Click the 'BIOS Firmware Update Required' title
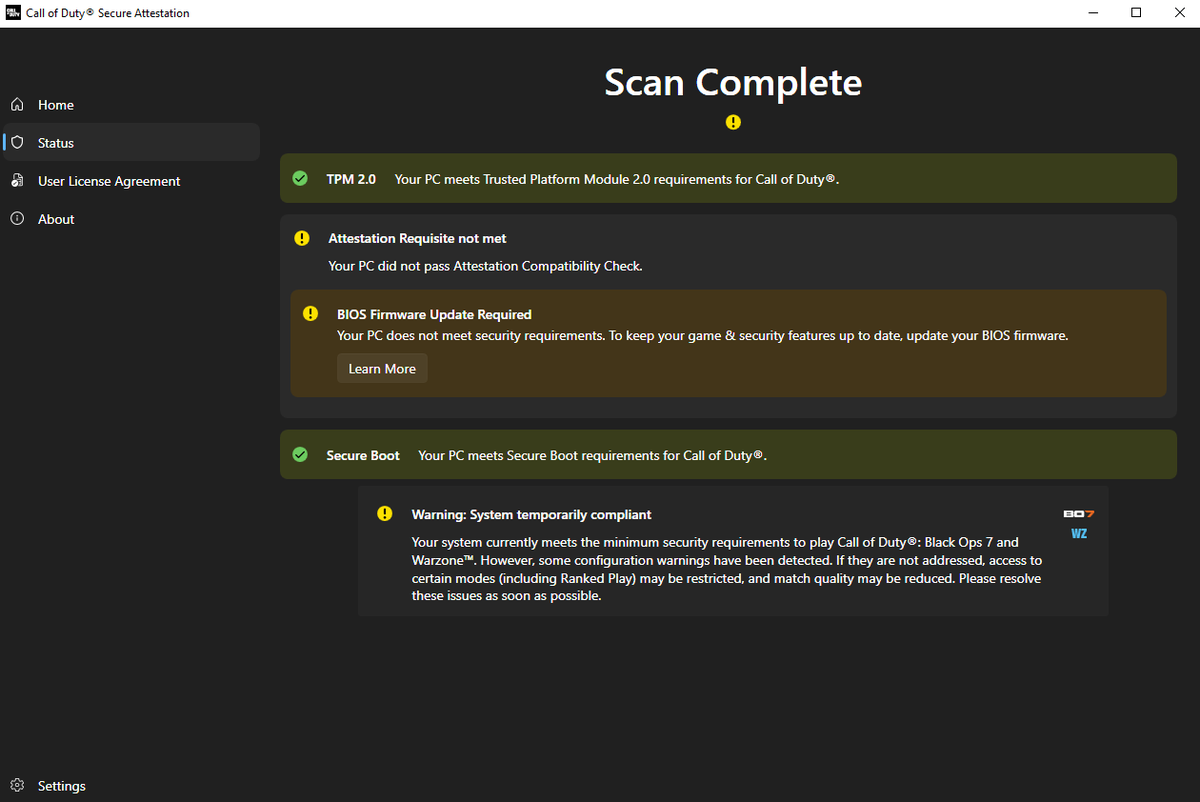Viewport: 1200px width, 802px height. coord(434,314)
